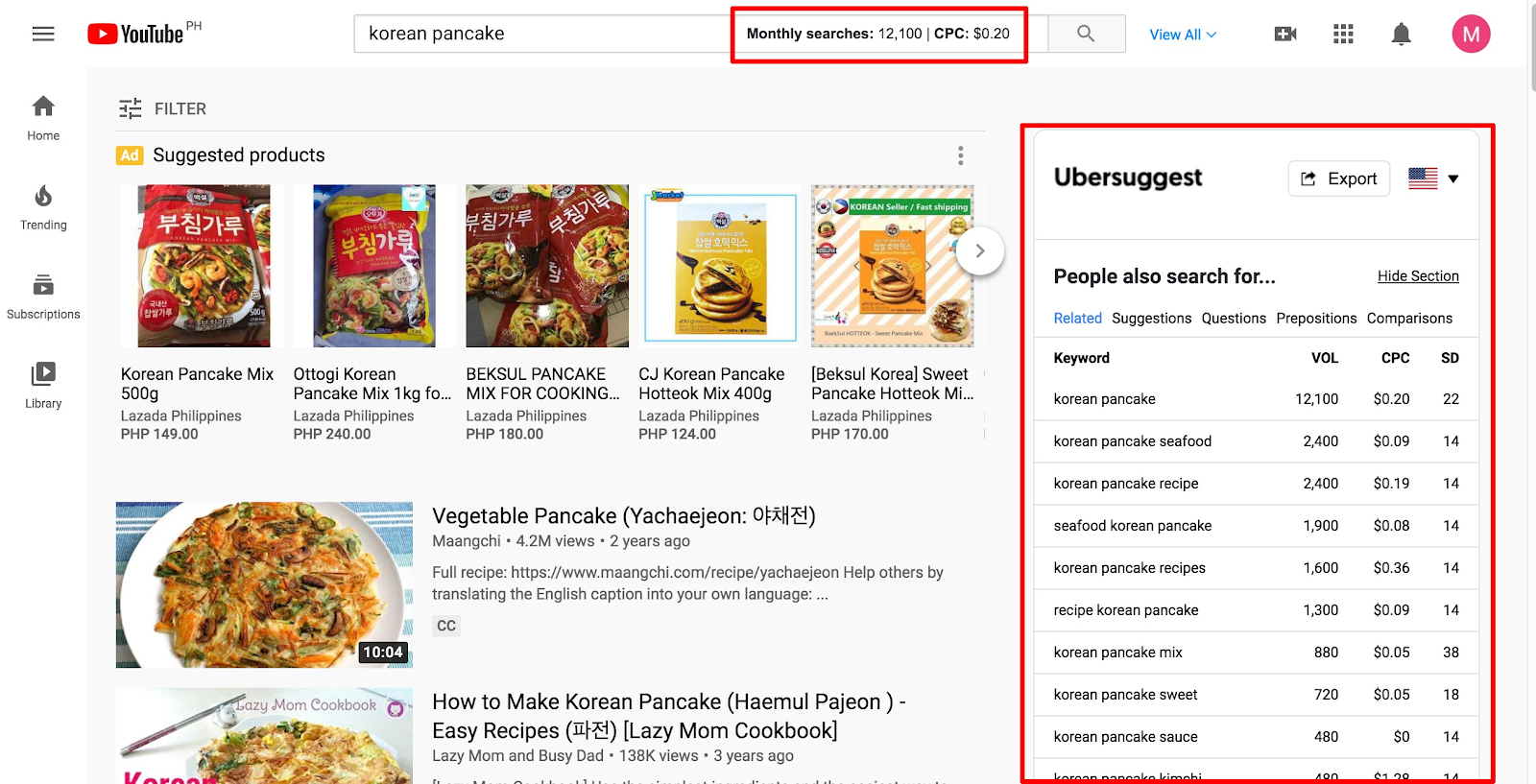
Task: Click the People also search for heading
Action: pyautogui.click(x=1164, y=276)
